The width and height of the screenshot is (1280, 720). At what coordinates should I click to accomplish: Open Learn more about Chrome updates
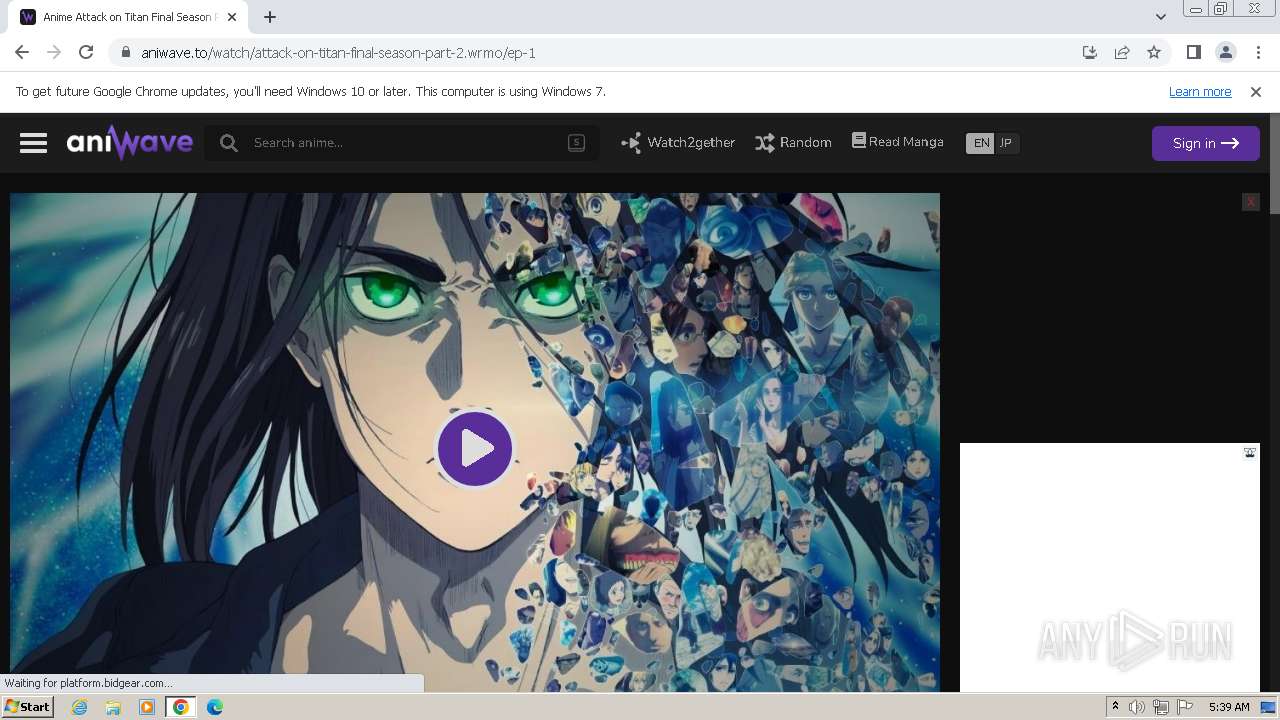pos(1200,91)
